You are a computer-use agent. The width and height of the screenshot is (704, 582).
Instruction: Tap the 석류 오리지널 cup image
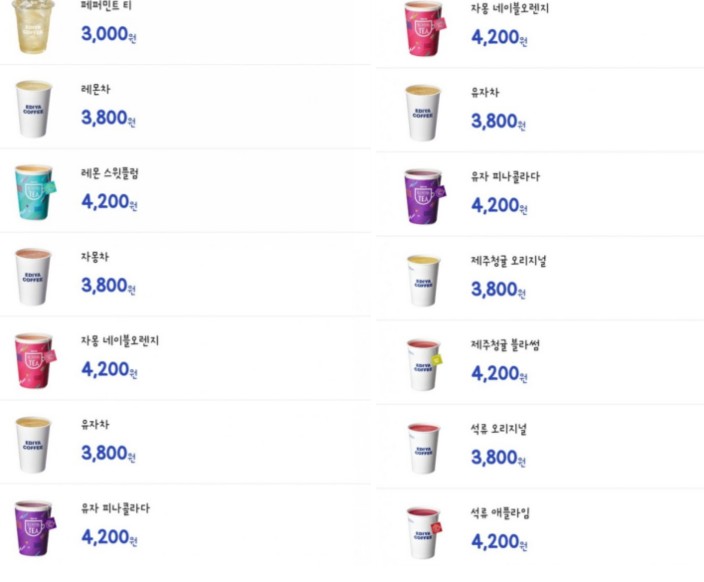423,448
